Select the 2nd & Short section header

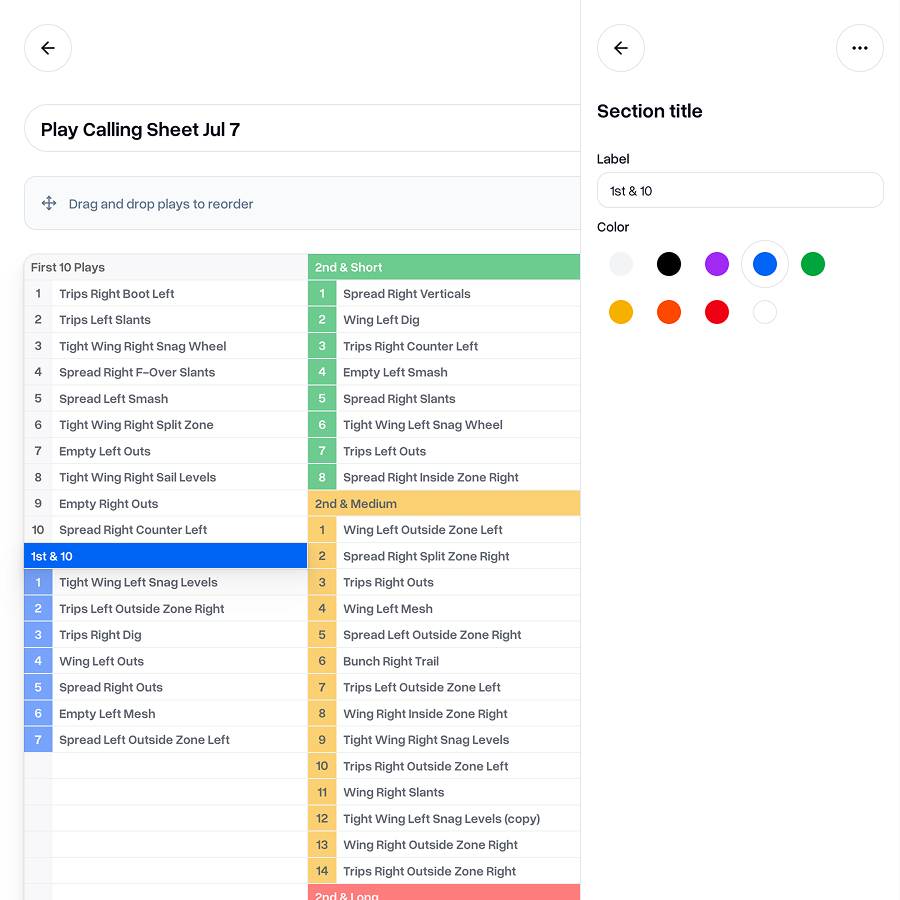coord(444,267)
